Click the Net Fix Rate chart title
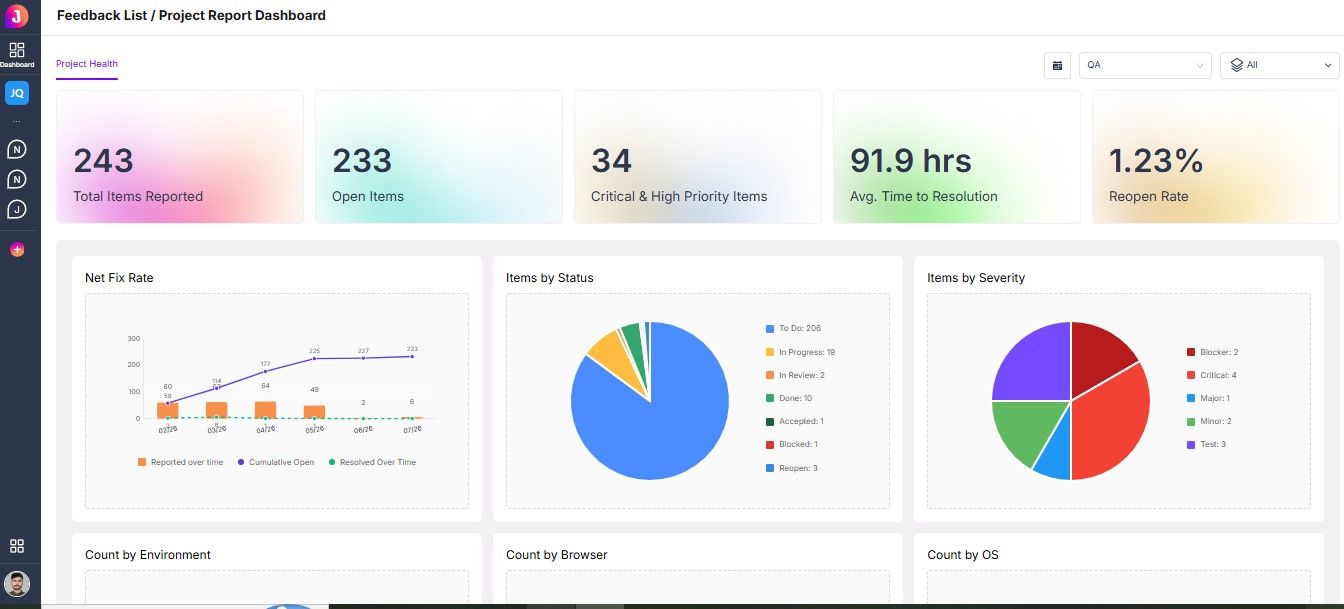Image resolution: width=1344 pixels, height=609 pixels. (x=119, y=277)
